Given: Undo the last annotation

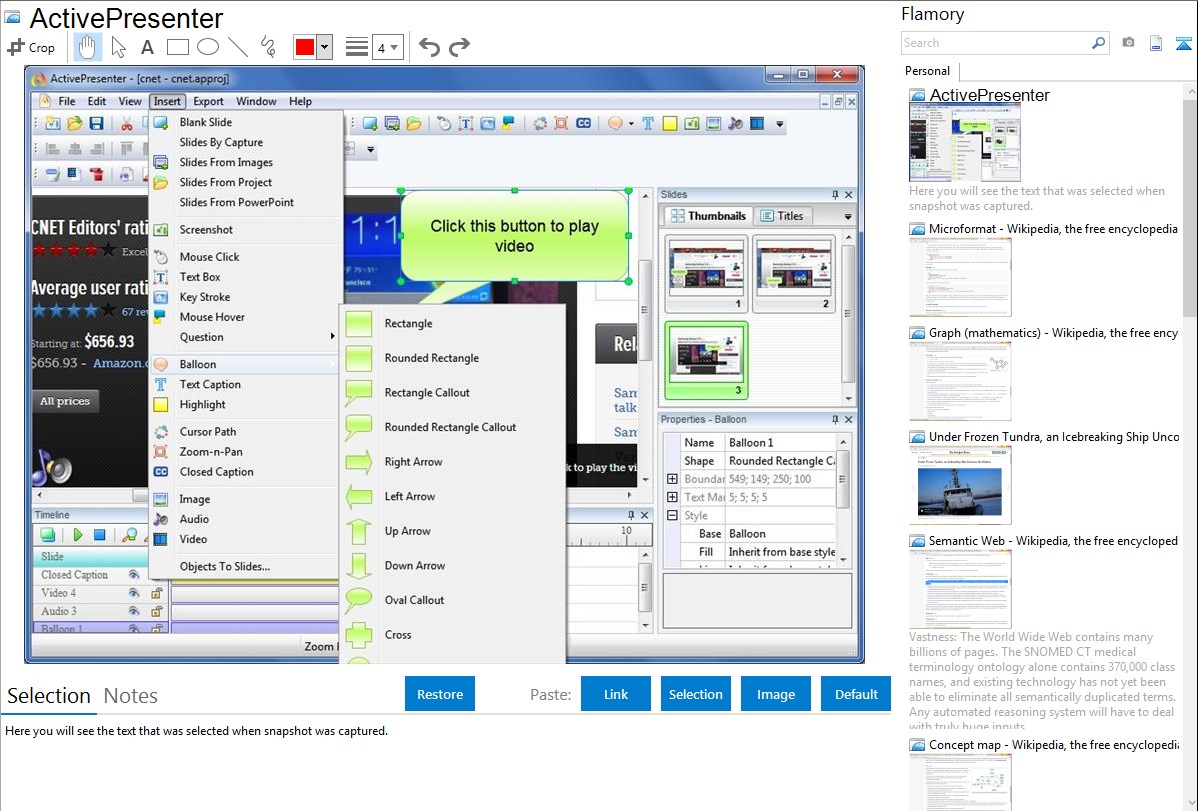Looking at the screenshot, I should (429, 47).
